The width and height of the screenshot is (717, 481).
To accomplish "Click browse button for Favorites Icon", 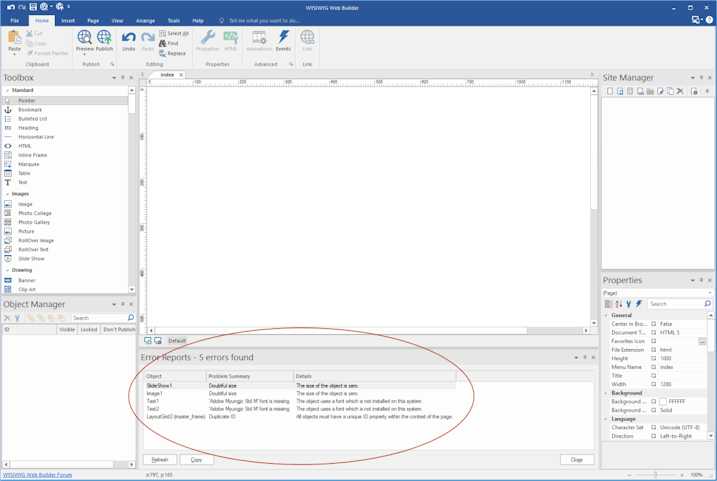I will (x=702, y=342).
